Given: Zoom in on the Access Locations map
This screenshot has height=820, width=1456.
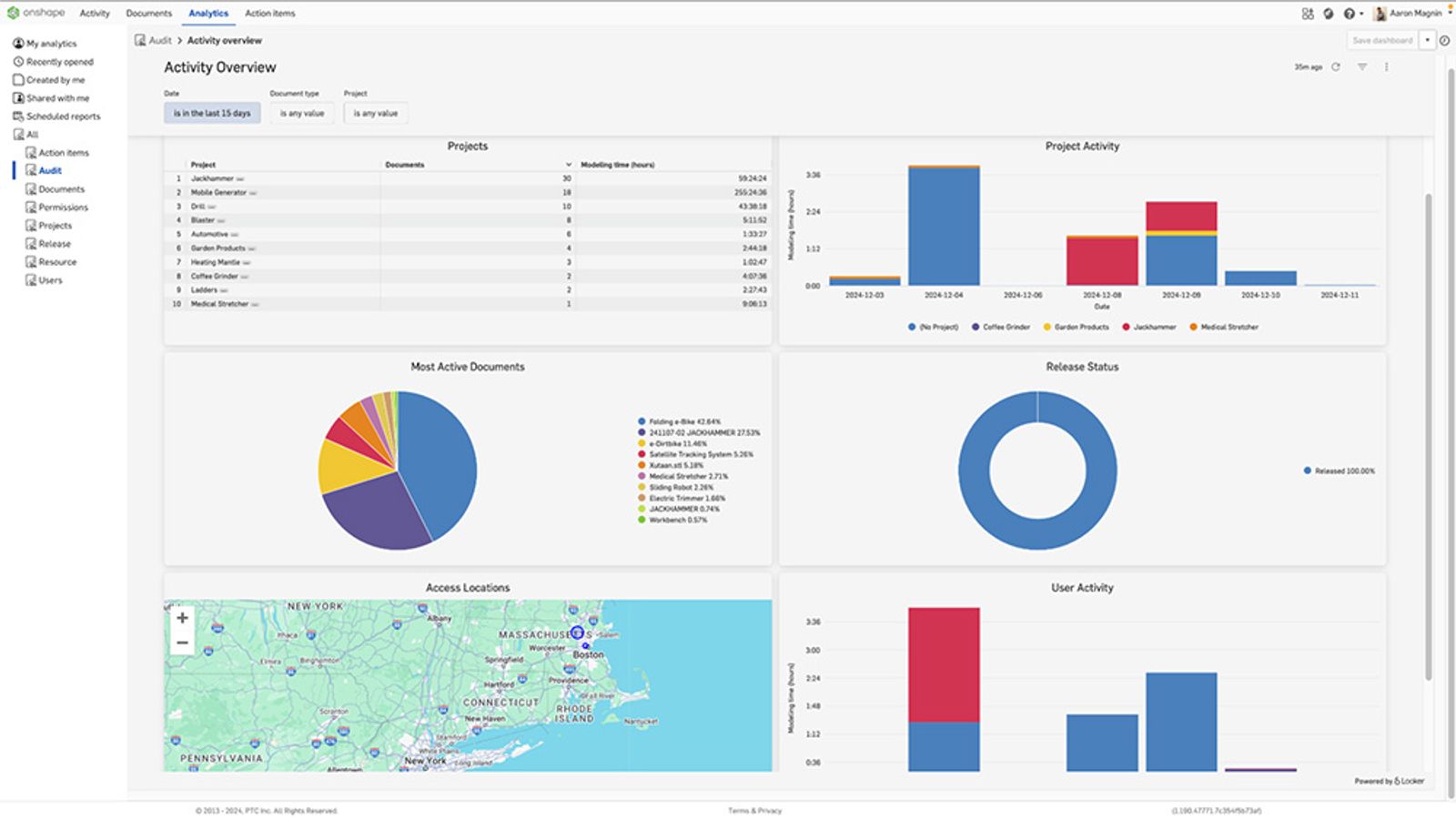Looking at the screenshot, I should (x=181, y=617).
